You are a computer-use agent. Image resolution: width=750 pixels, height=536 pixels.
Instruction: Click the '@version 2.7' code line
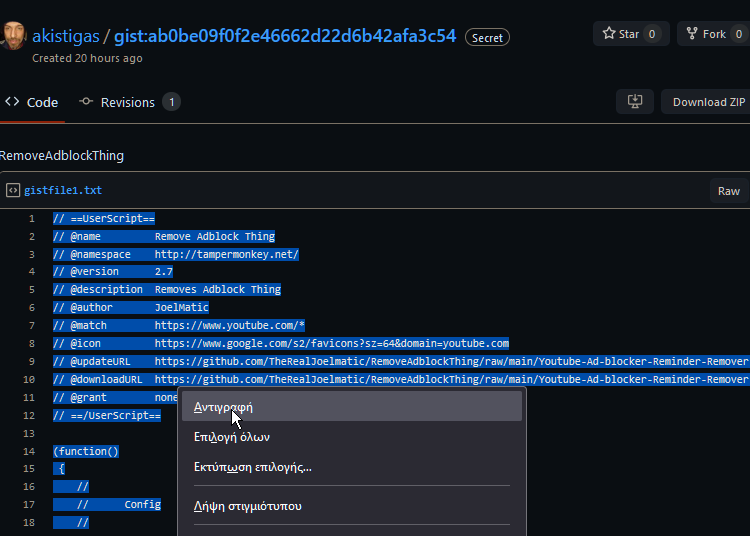point(113,272)
